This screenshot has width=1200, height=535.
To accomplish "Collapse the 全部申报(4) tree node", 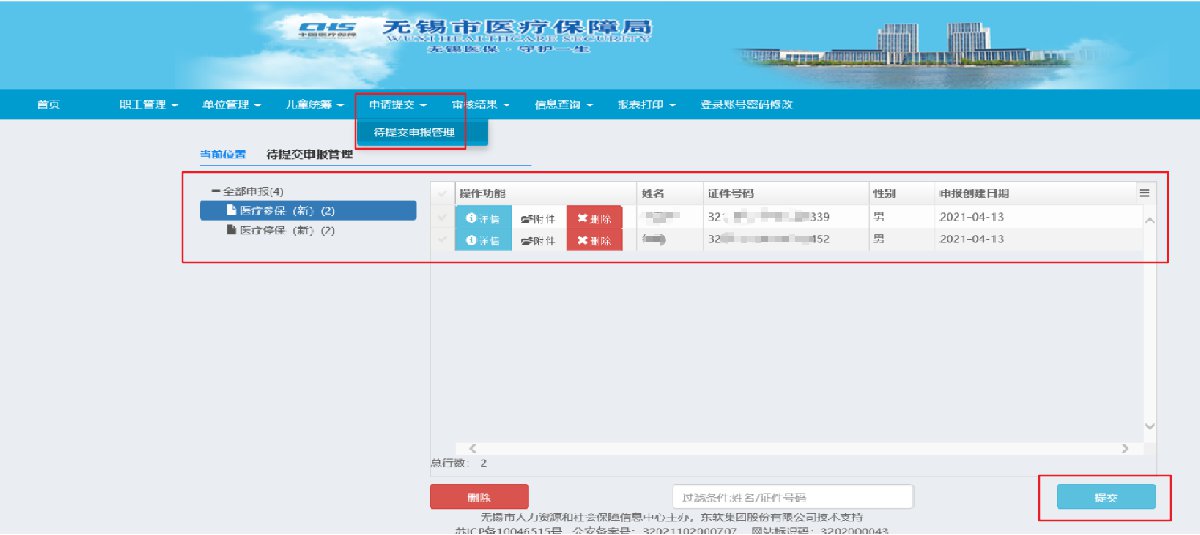I will point(215,191).
